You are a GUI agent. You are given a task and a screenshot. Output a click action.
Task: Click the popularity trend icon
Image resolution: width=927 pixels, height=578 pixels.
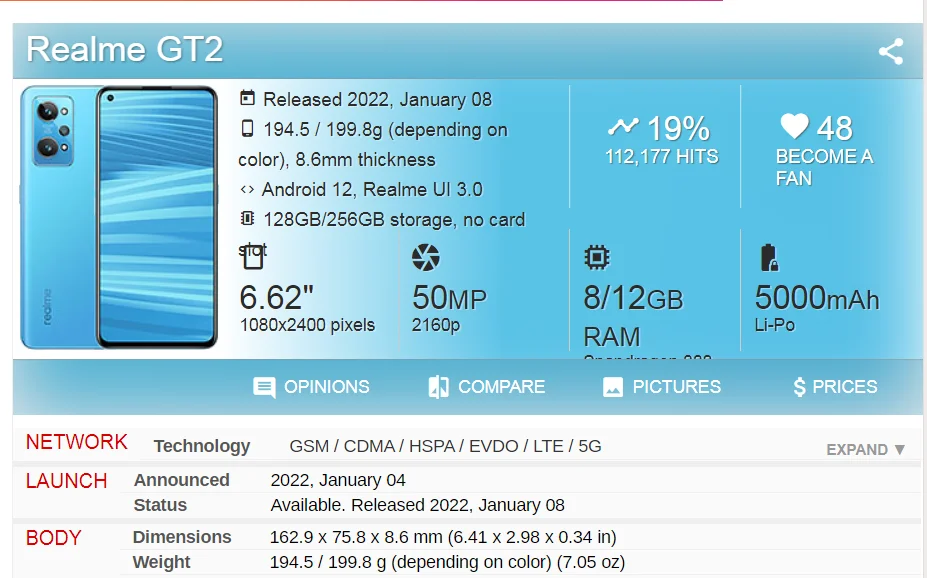[623, 126]
